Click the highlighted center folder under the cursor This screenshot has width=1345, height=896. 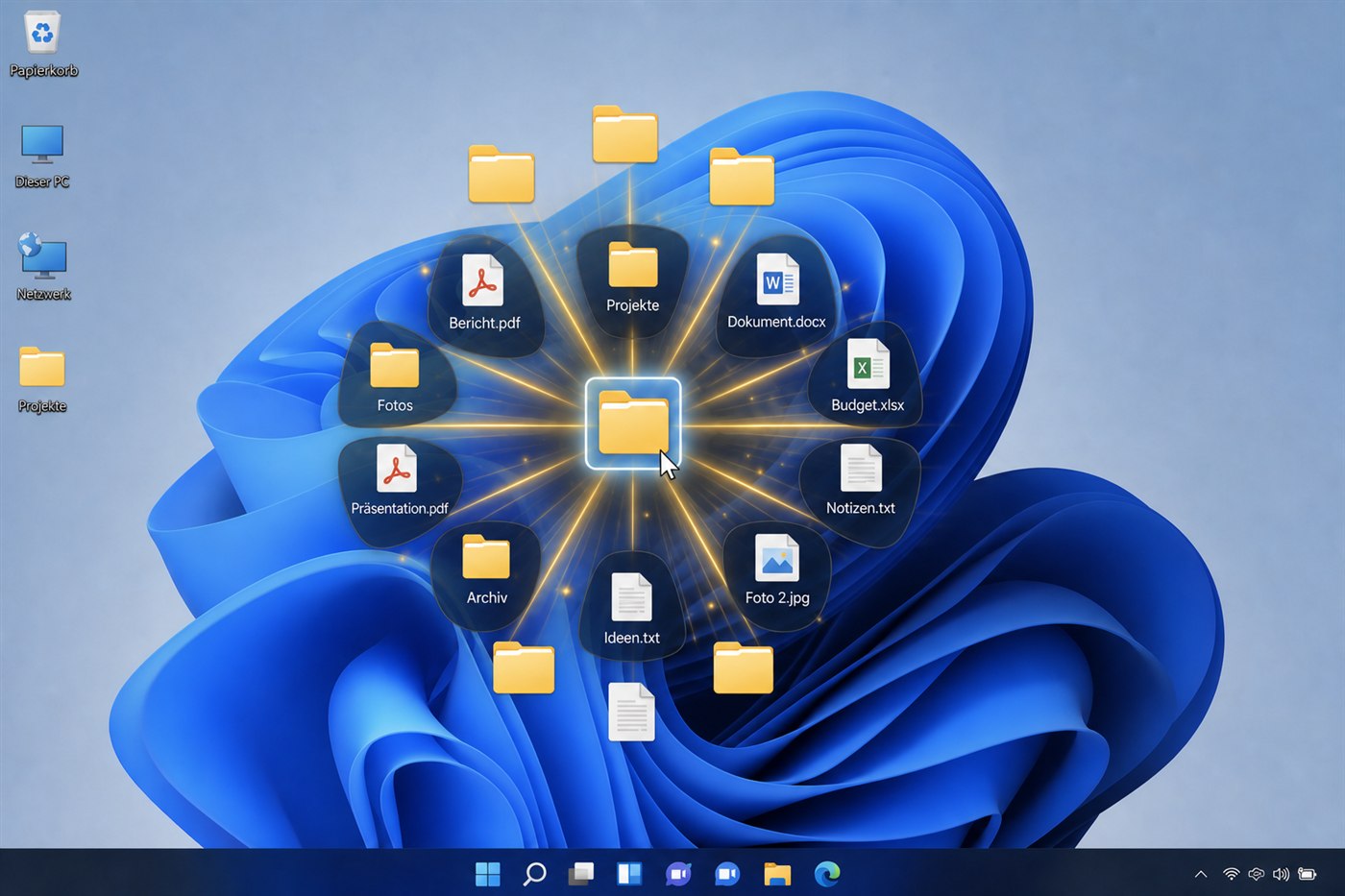pyautogui.click(x=633, y=424)
